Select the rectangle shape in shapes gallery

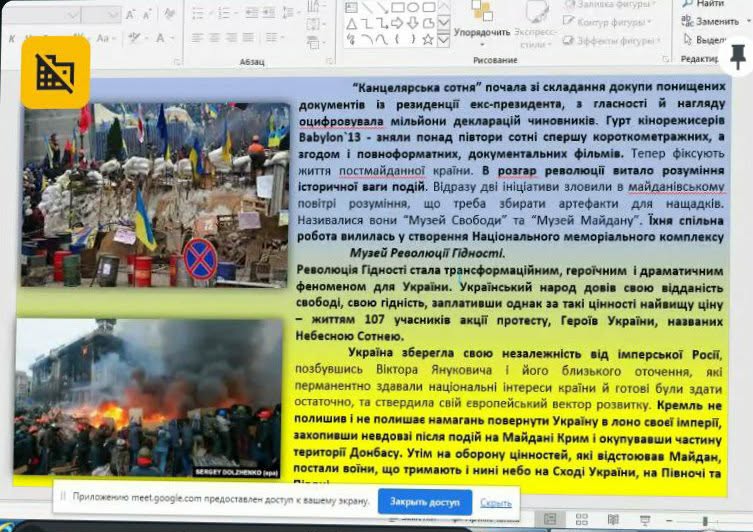coord(397,7)
